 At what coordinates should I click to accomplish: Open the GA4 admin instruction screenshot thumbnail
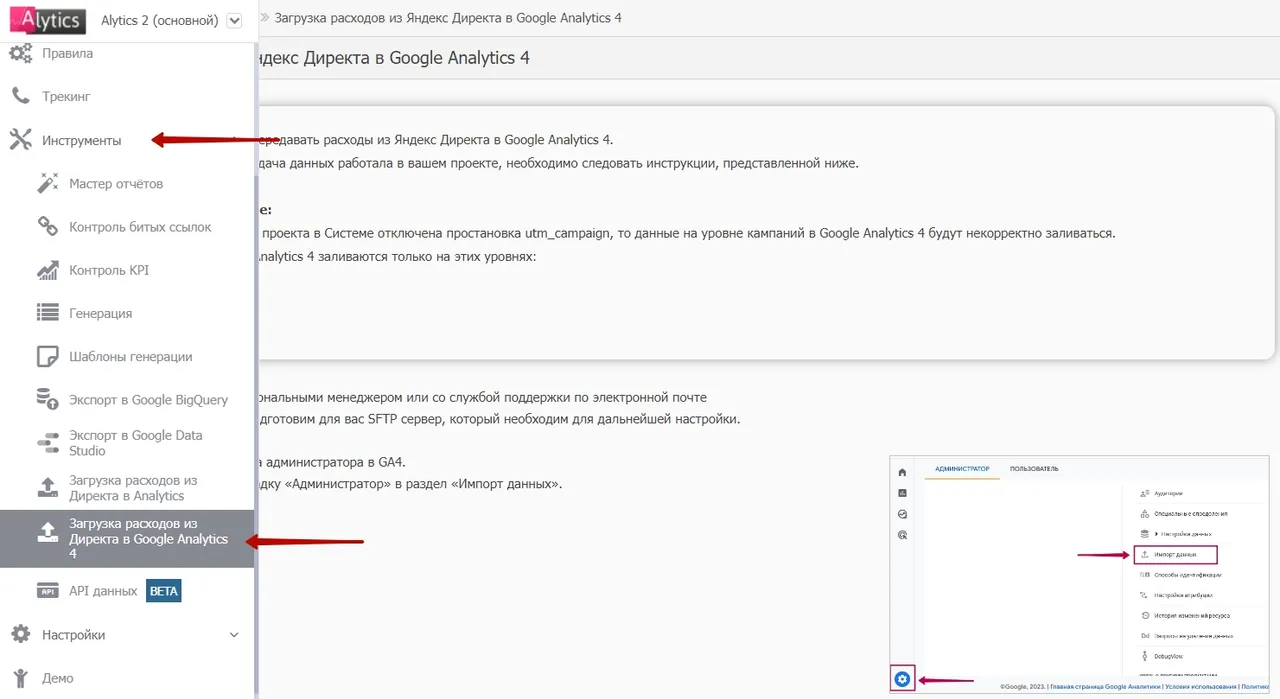pos(1079,574)
